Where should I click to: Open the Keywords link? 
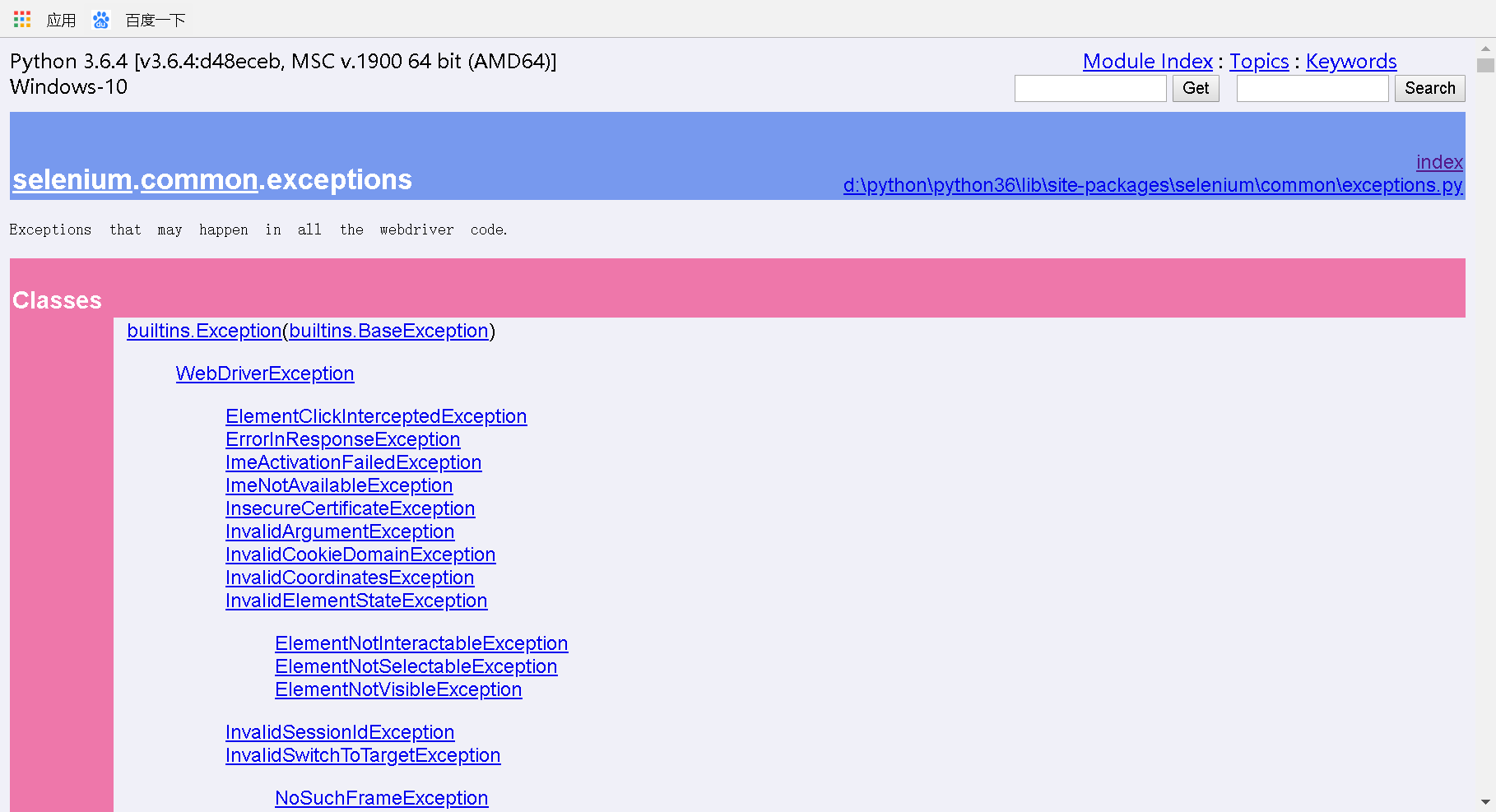click(x=1351, y=62)
